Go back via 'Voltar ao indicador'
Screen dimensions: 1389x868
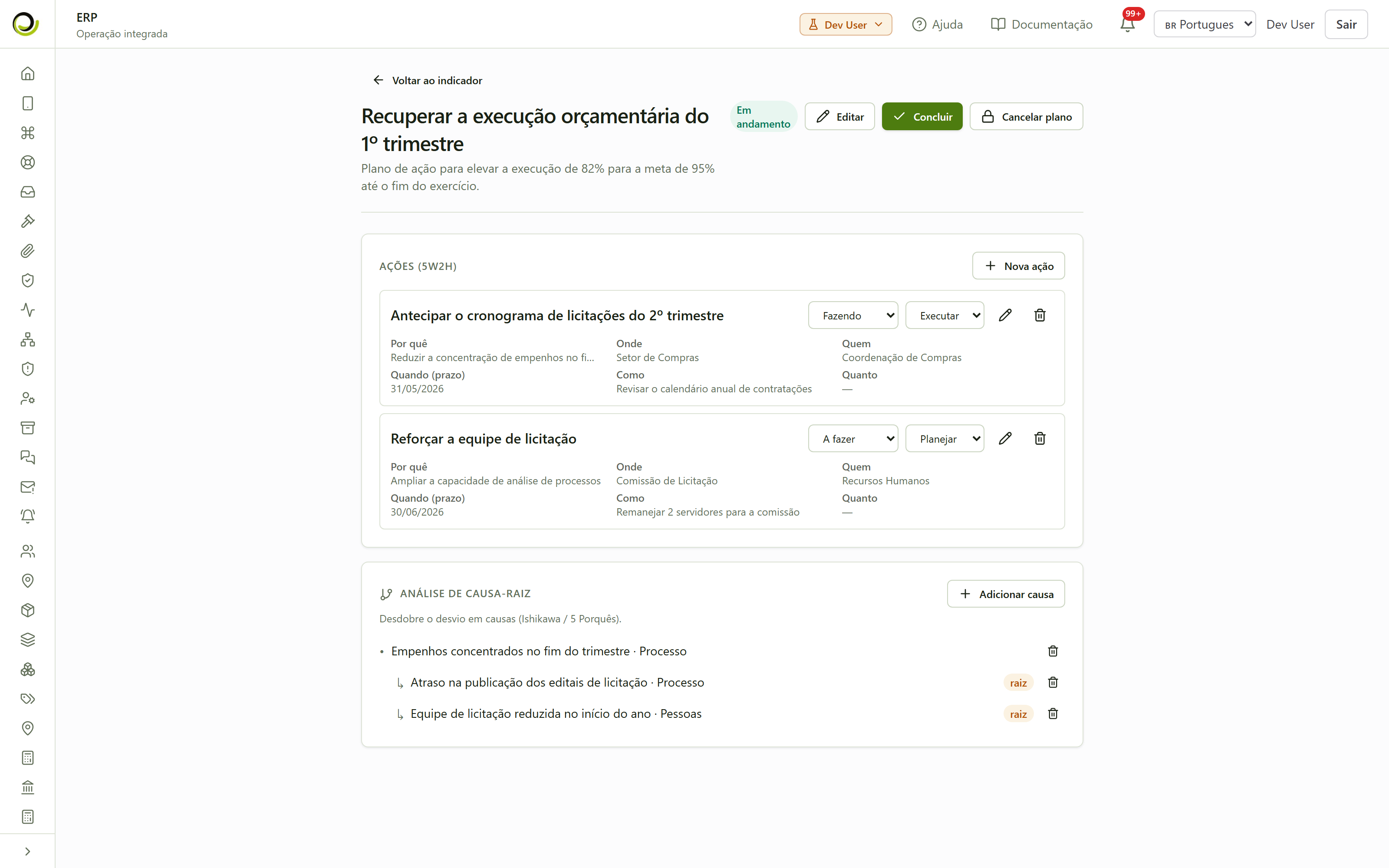click(x=428, y=80)
